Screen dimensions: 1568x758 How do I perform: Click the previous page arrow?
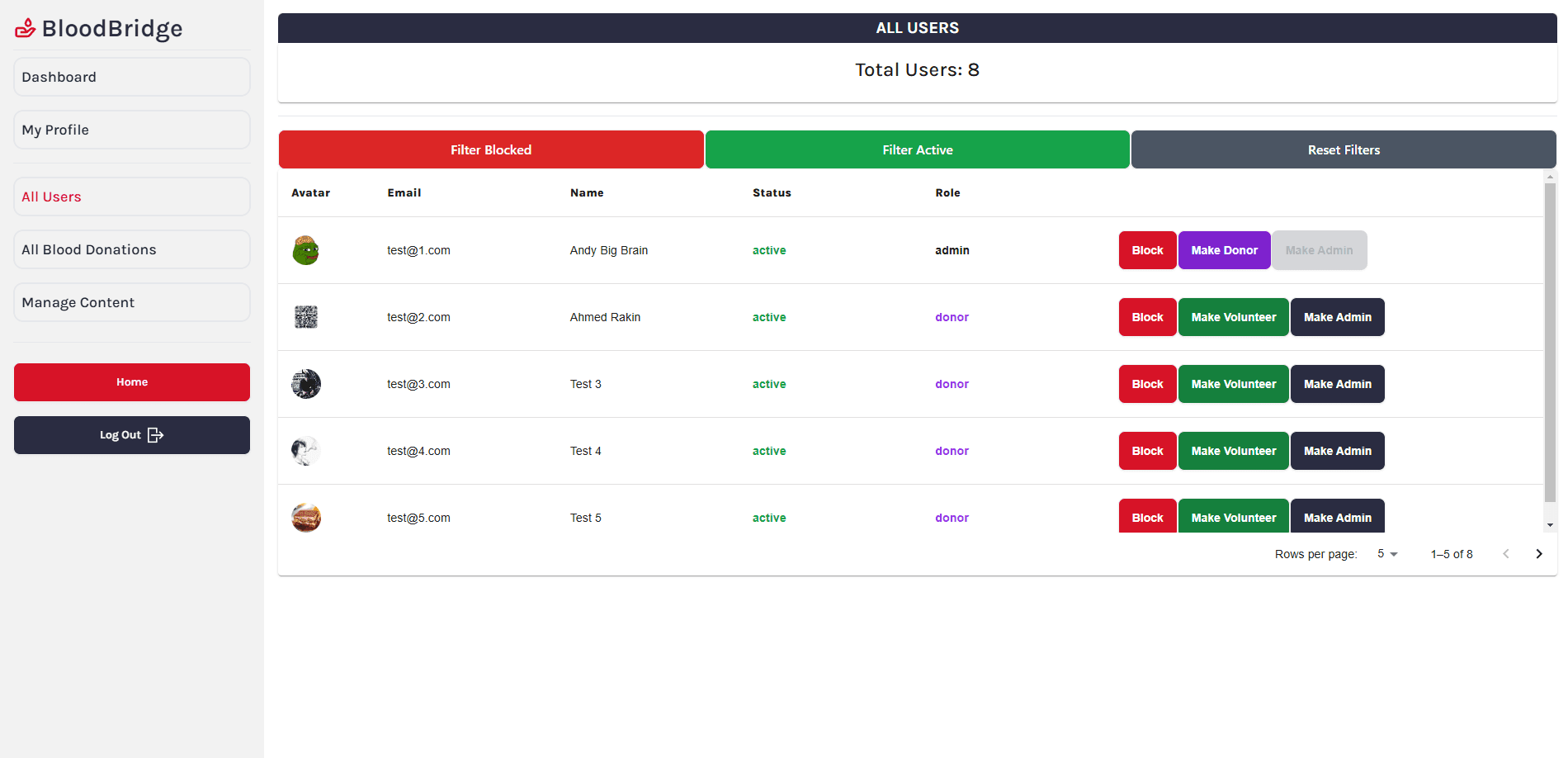click(1505, 554)
